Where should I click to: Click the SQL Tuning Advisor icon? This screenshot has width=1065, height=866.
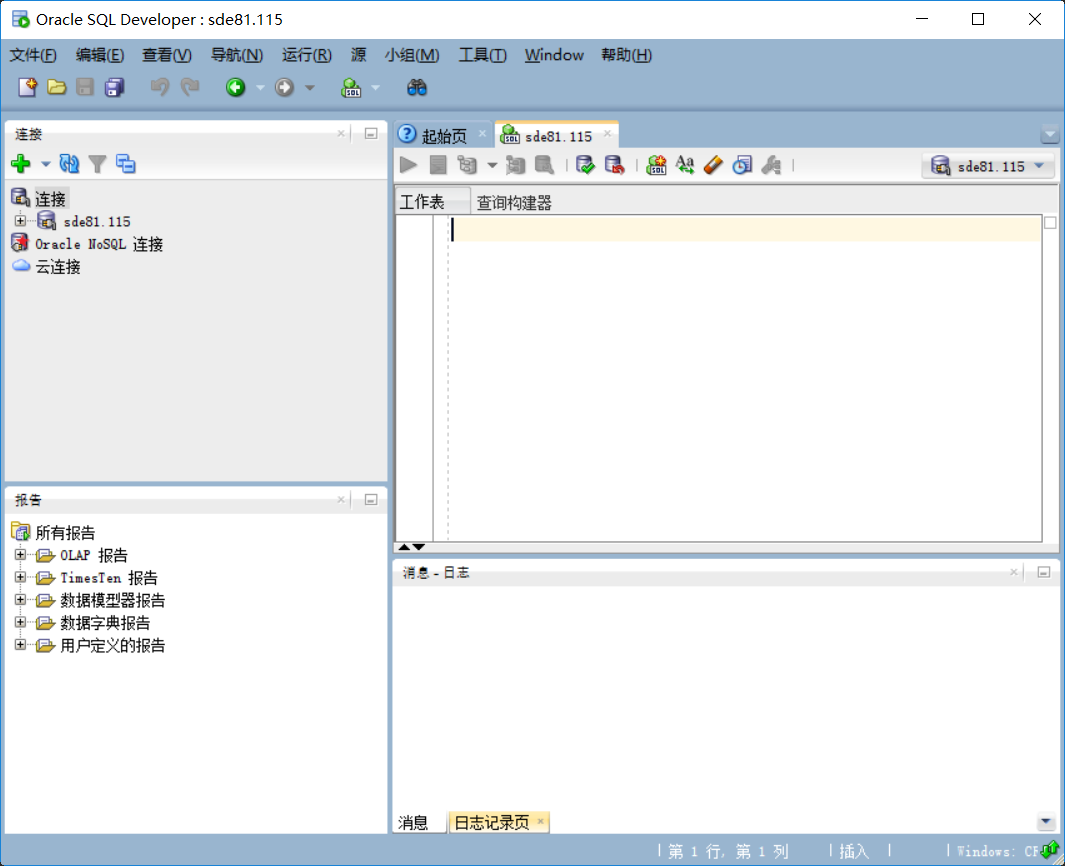coord(545,165)
